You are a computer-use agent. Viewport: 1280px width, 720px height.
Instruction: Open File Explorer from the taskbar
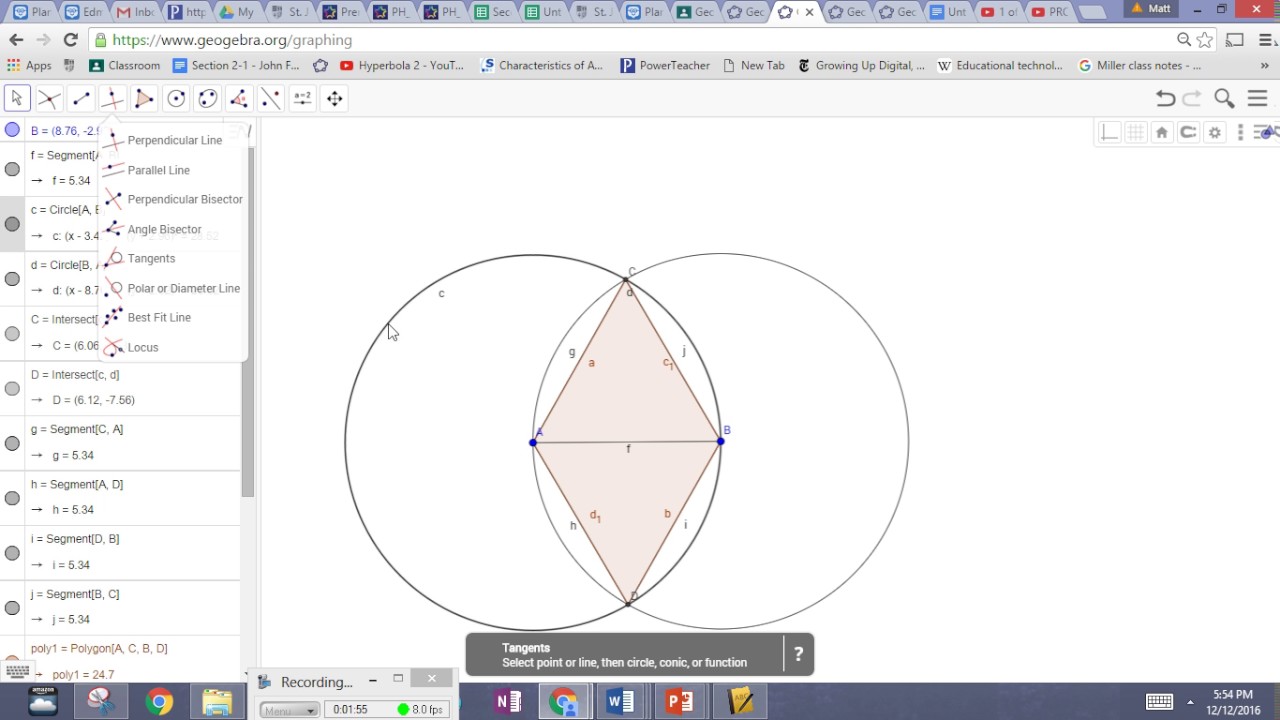pos(217,702)
